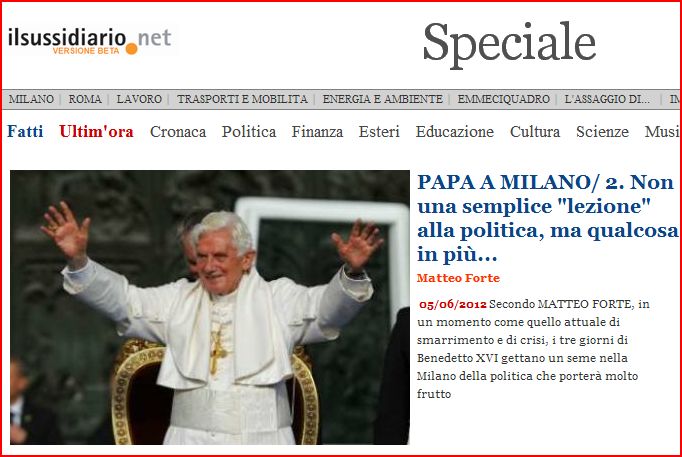Viewport: 682px width, 457px height.
Task: Click the Fatti menu item
Action: click(x=25, y=131)
